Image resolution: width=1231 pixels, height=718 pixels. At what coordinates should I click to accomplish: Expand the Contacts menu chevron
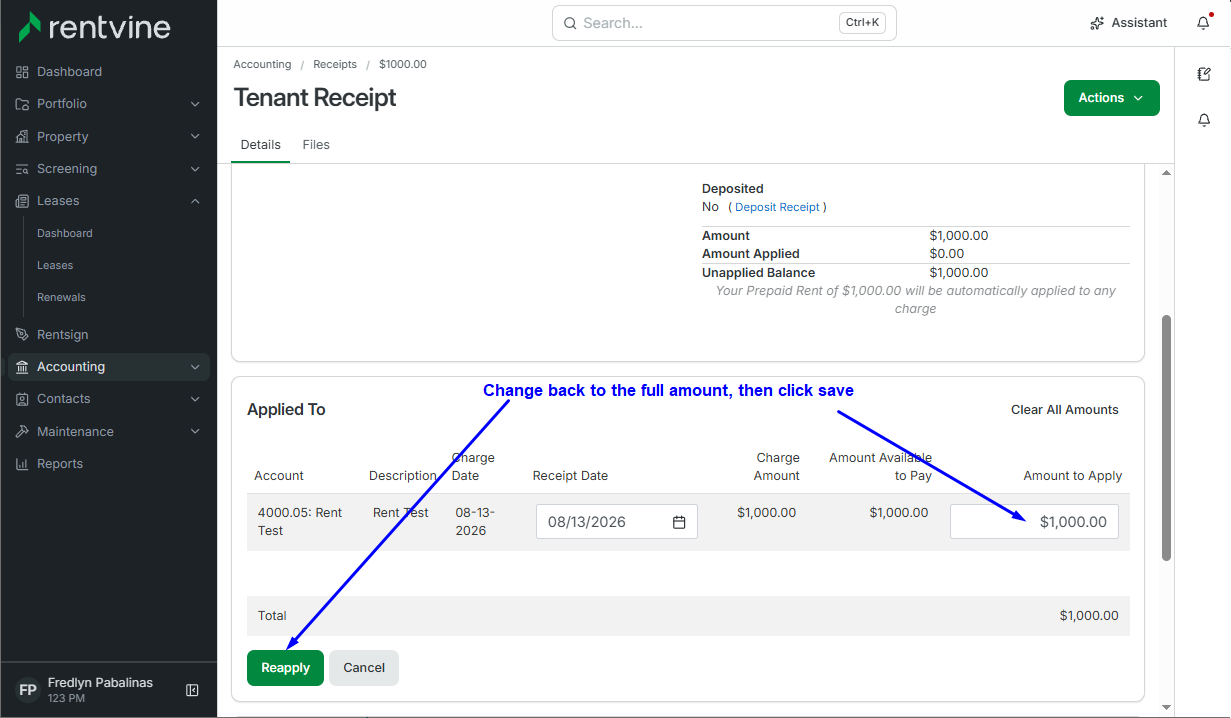[x=195, y=399]
